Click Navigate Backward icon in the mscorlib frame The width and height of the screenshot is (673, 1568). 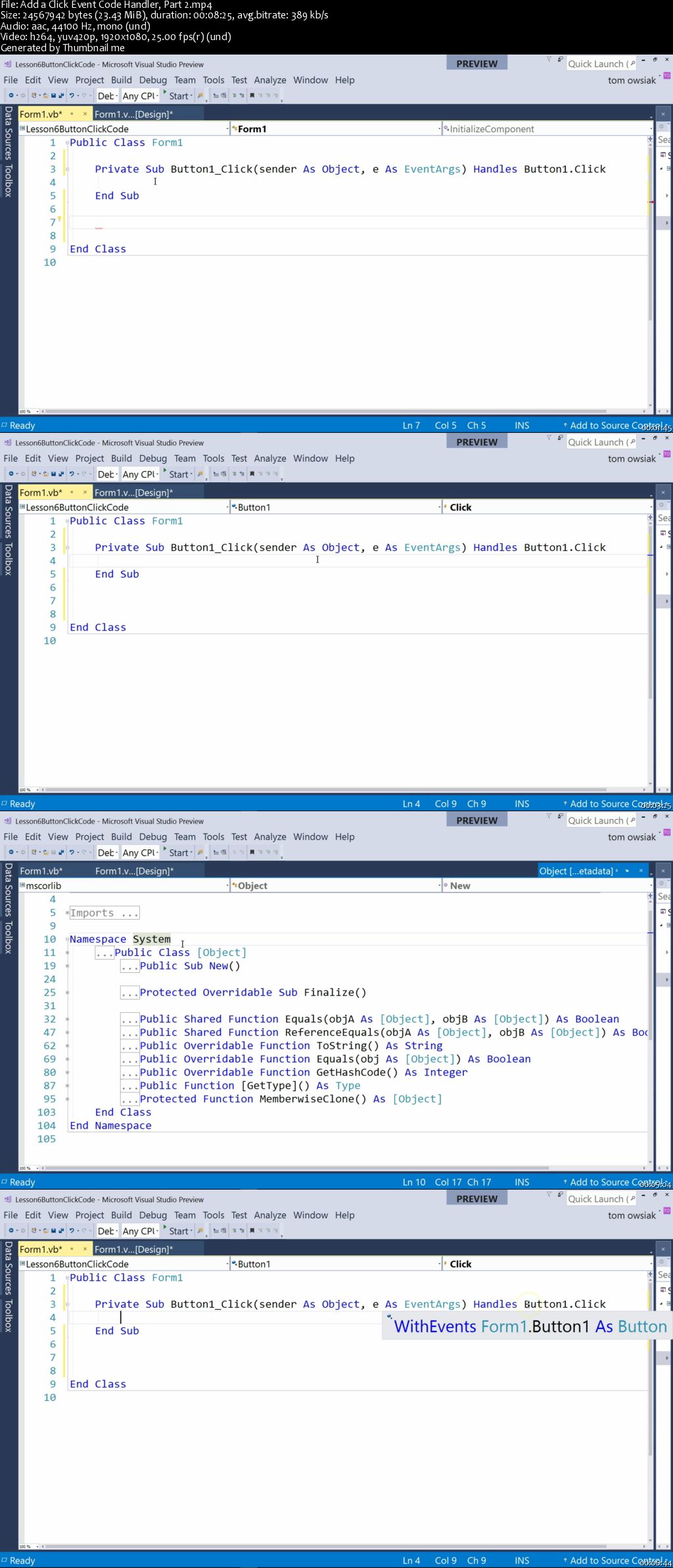click(x=11, y=853)
